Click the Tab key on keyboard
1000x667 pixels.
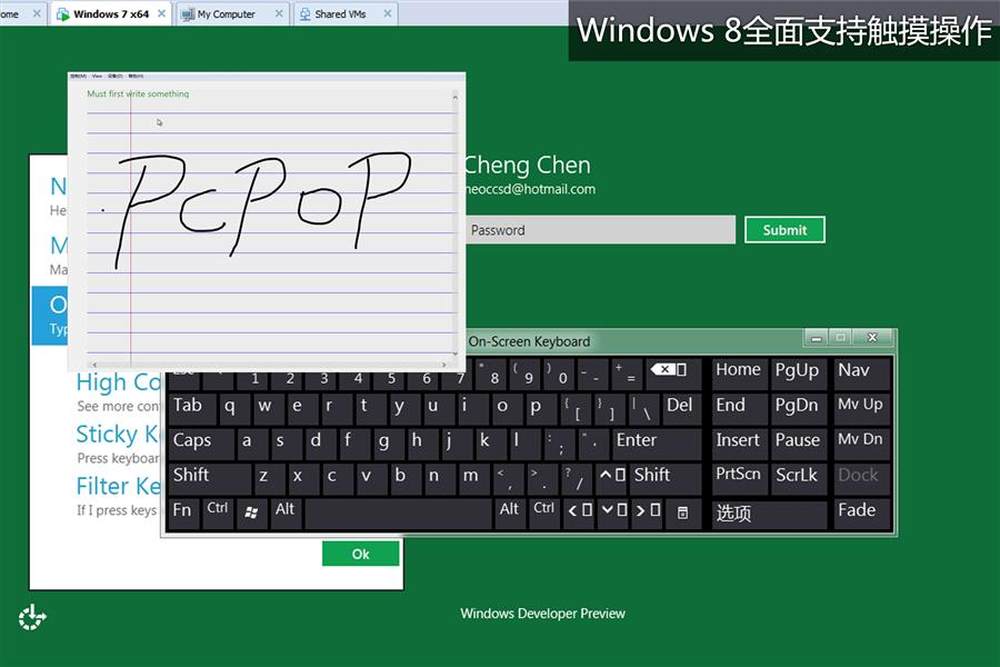[193, 407]
